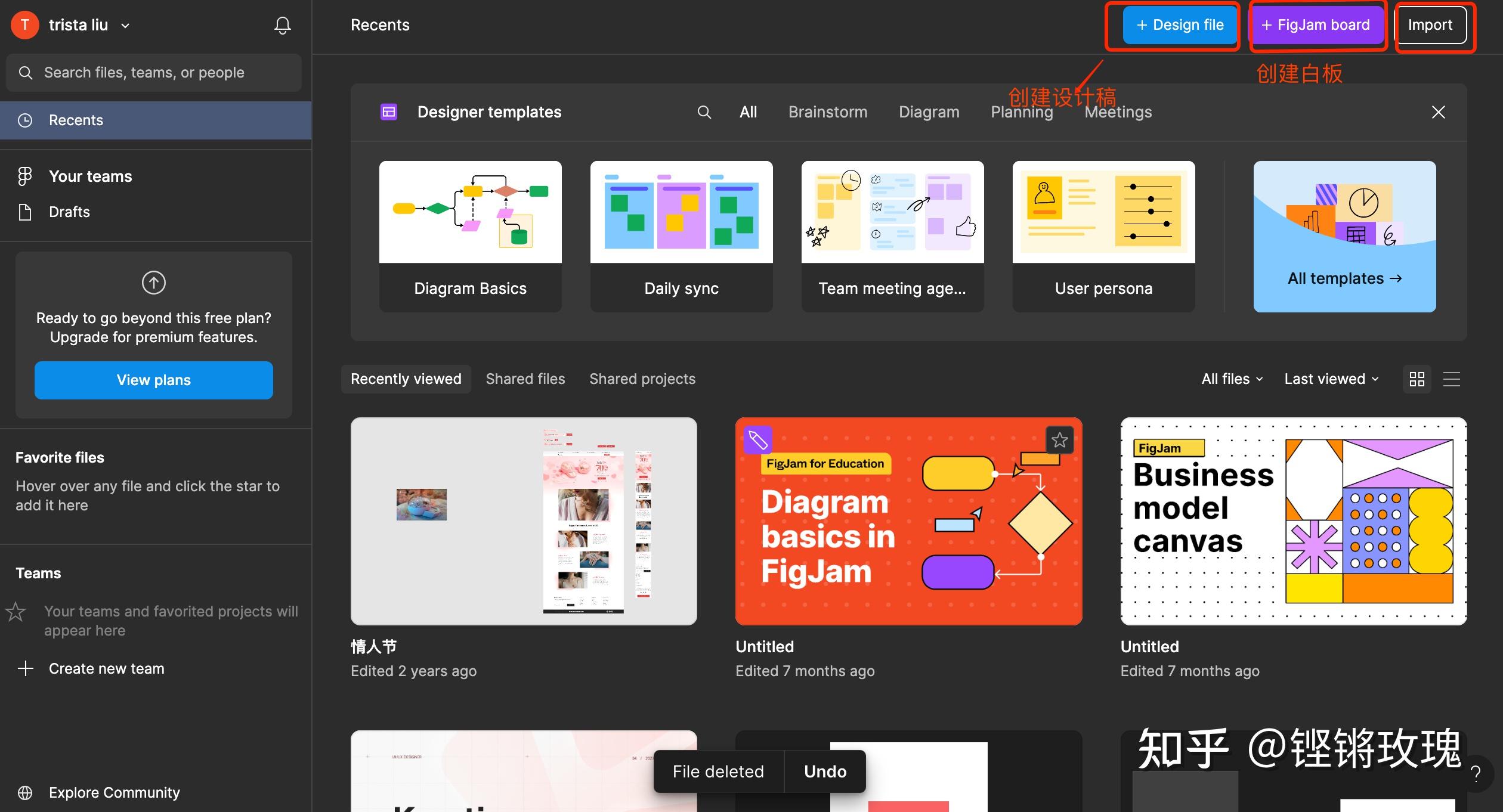Select the Shared files filter

tap(525, 379)
